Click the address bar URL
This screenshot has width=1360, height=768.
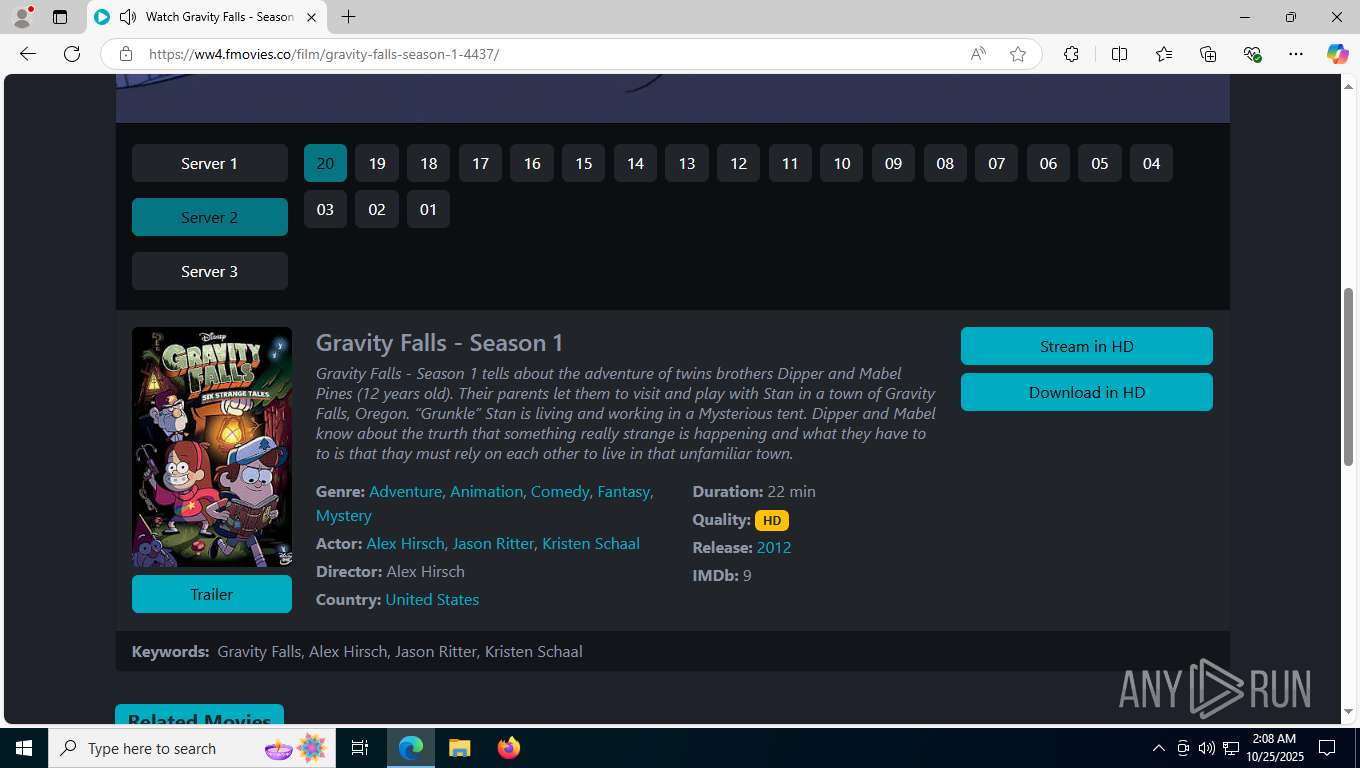point(324,54)
